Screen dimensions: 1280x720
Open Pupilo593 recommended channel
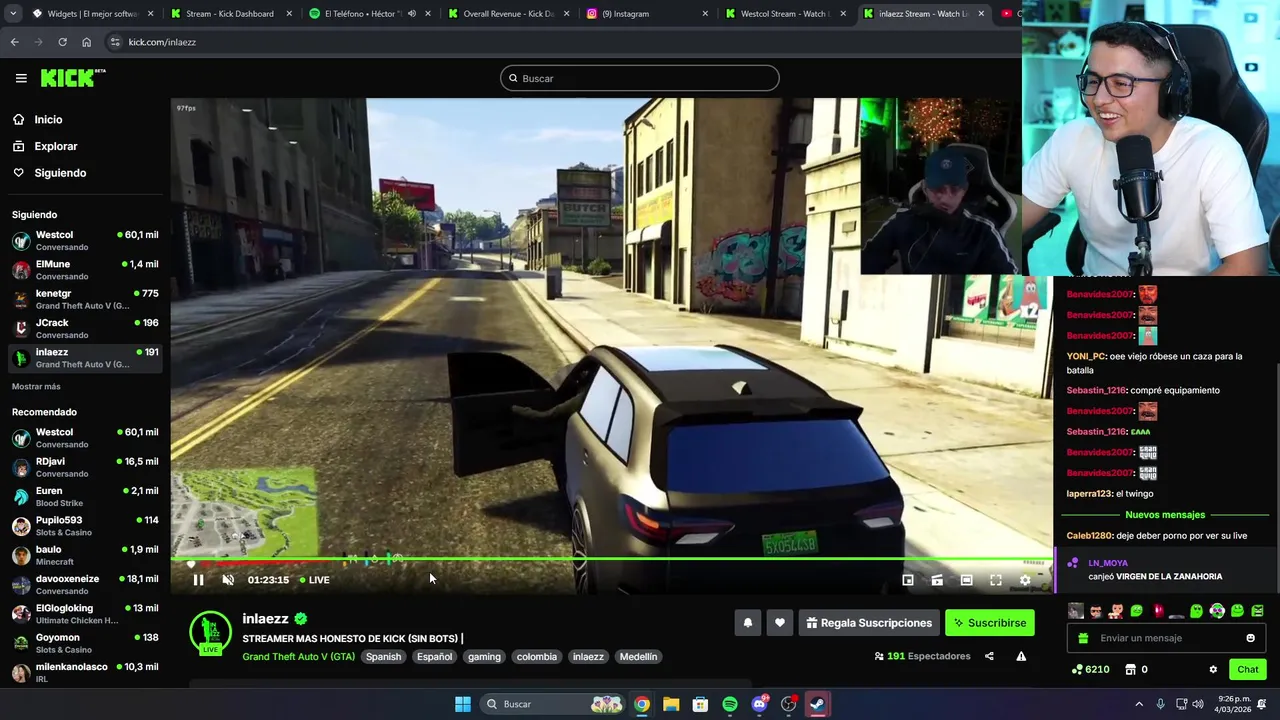point(85,526)
